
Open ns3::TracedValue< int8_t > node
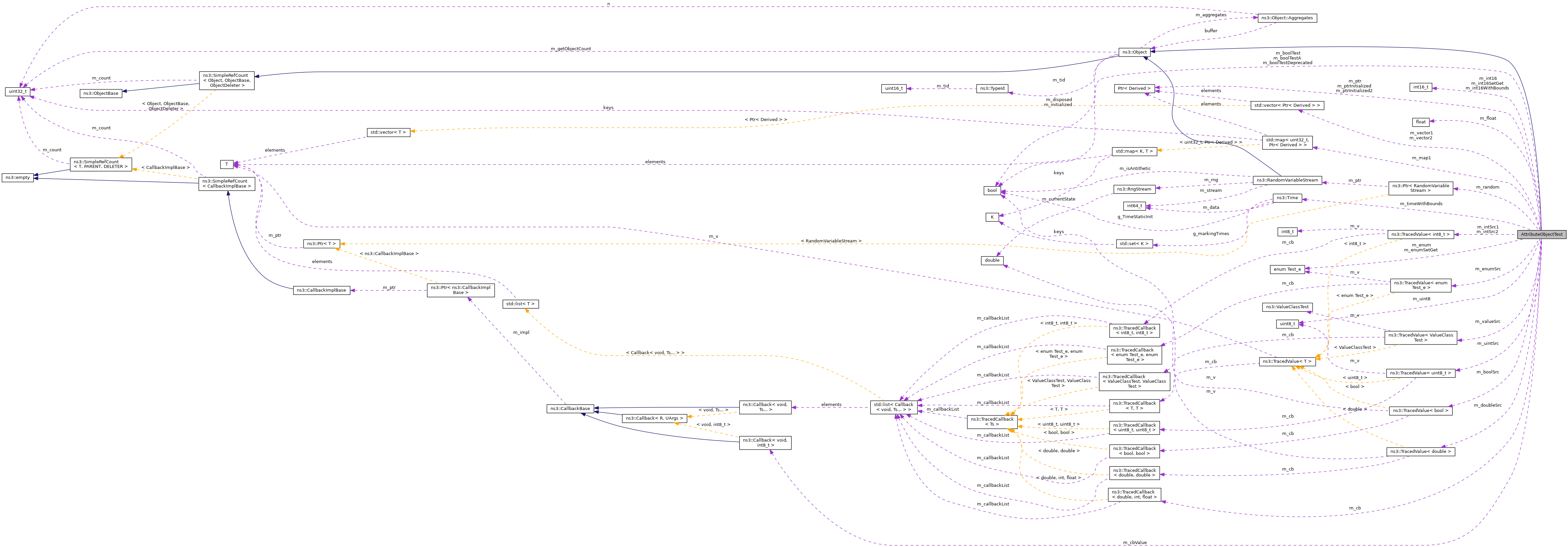pos(1421,234)
